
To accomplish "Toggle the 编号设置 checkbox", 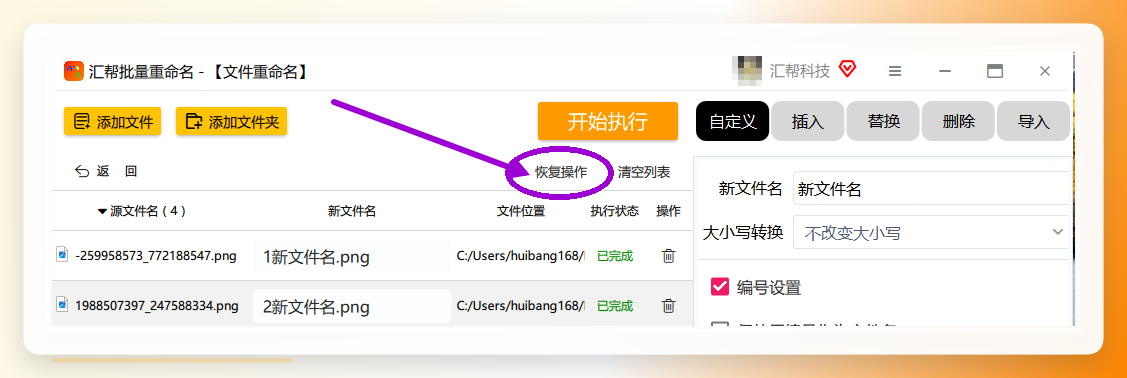I will (720, 287).
